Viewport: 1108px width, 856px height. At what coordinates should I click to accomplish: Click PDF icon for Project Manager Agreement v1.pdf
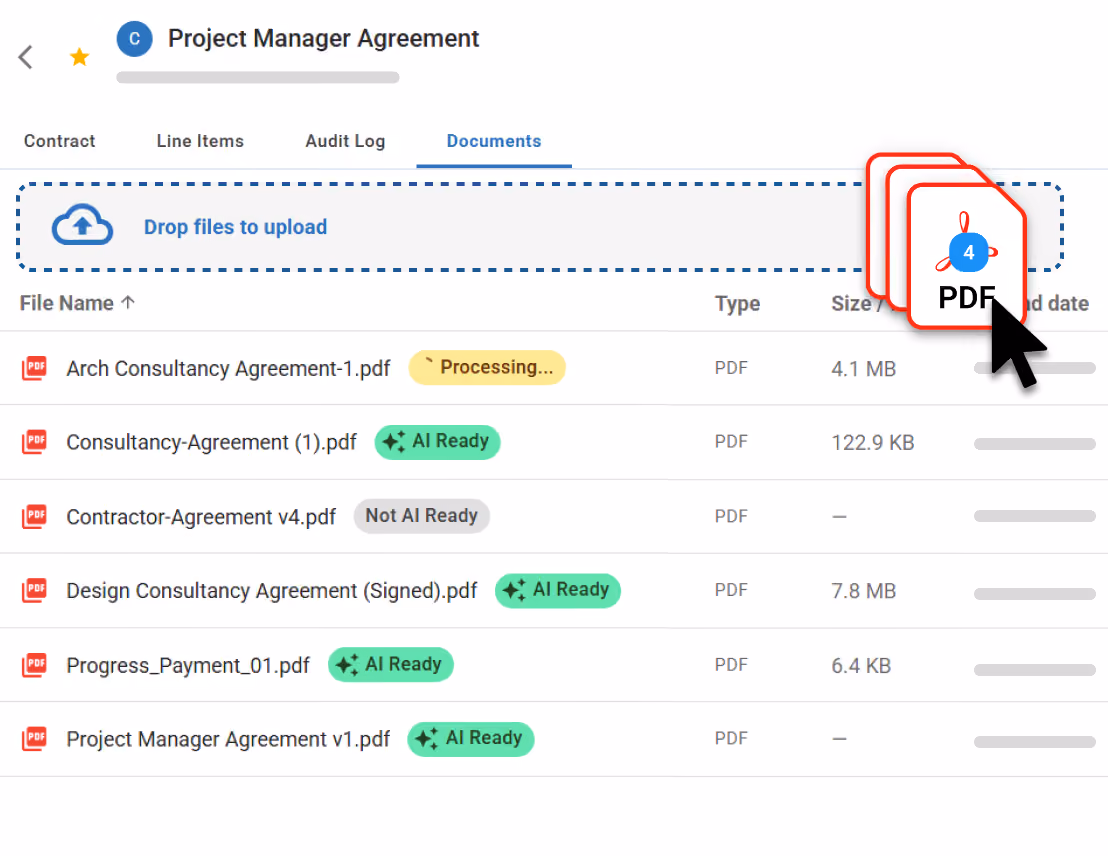(x=34, y=739)
